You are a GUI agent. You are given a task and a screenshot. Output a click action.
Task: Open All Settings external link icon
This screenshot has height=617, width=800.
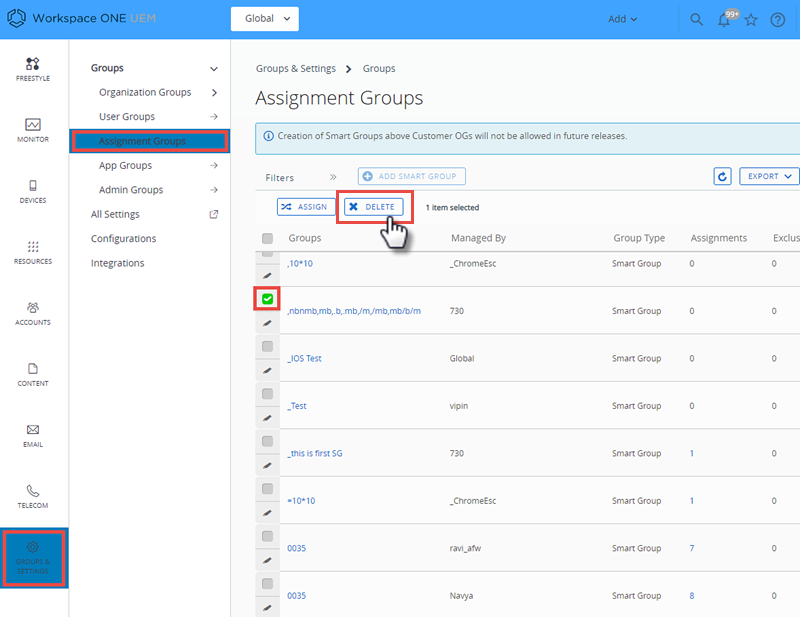point(214,214)
